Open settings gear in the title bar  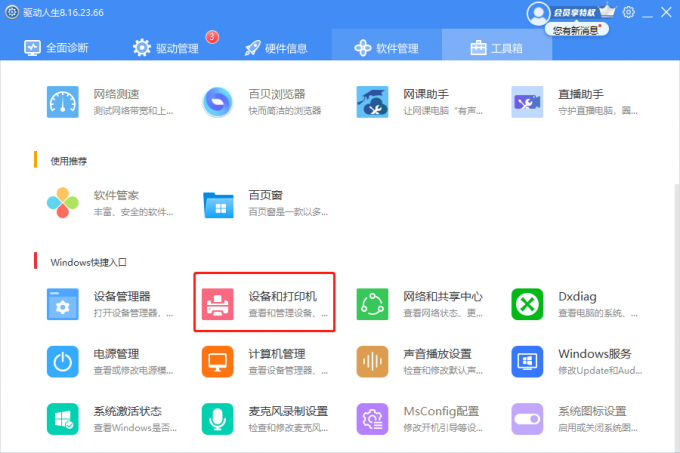(628, 12)
